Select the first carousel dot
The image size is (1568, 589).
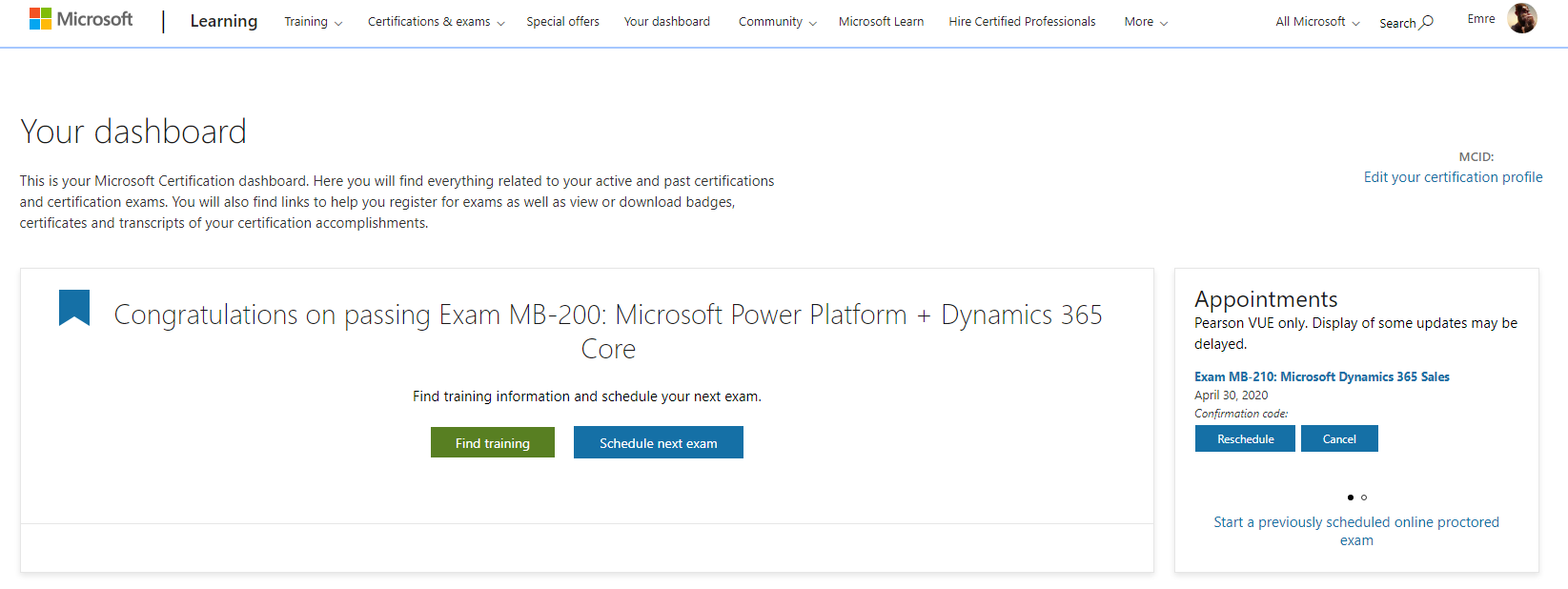click(1350, 498)
